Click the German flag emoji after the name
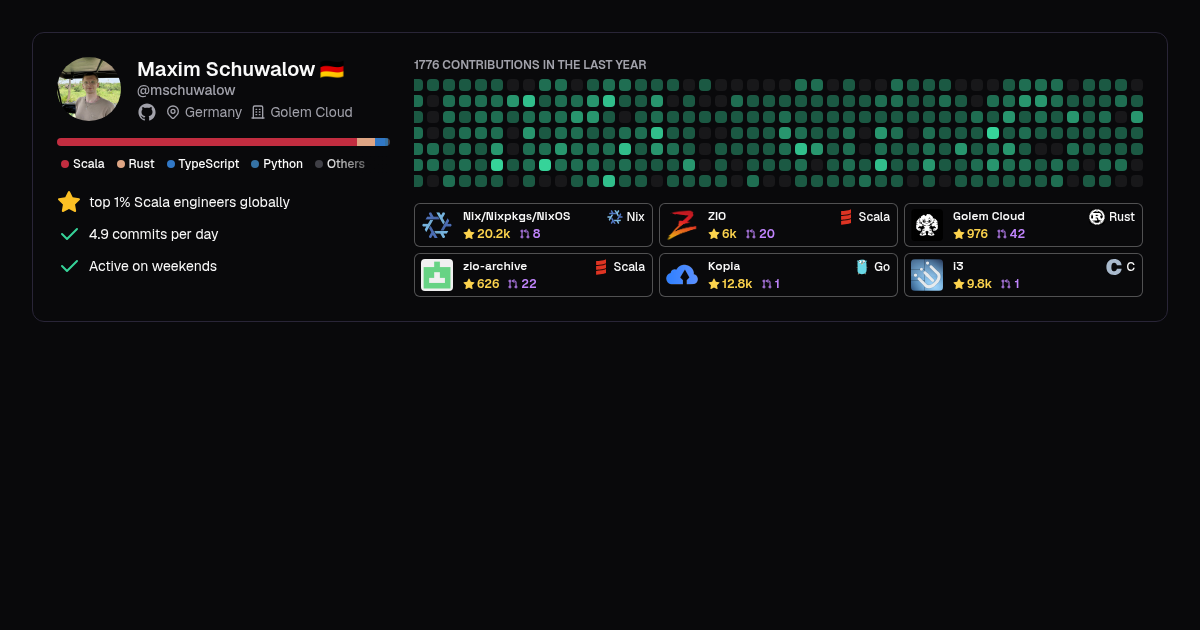The height and width of the screenshot is (630, 1200). pyautogui.click(x=332, y=70)
